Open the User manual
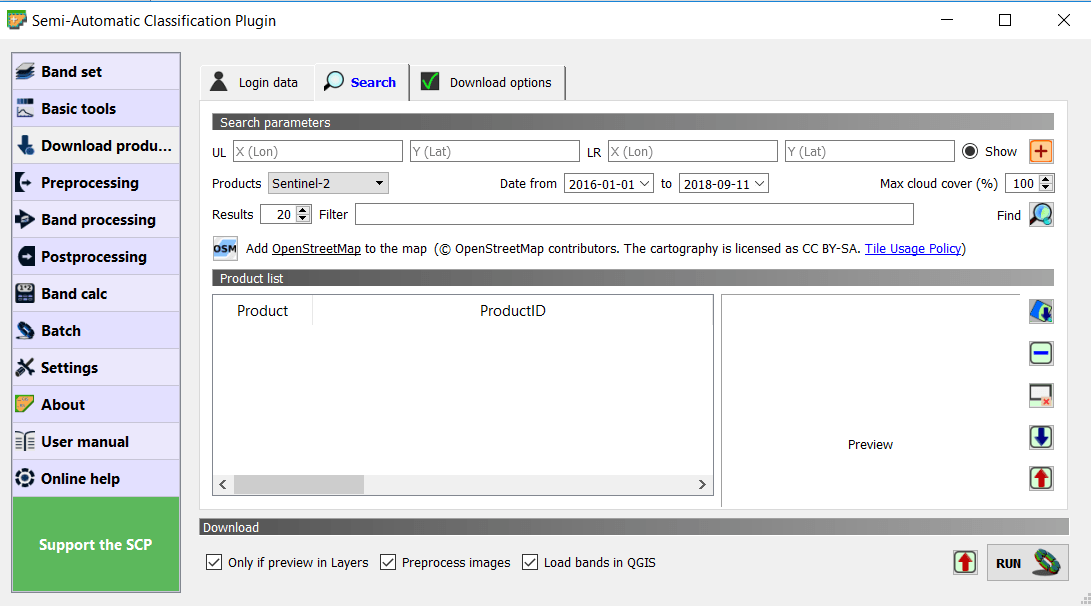This screenshot has height=606, width=1091. pyautogui.click(x=96, y=441)
